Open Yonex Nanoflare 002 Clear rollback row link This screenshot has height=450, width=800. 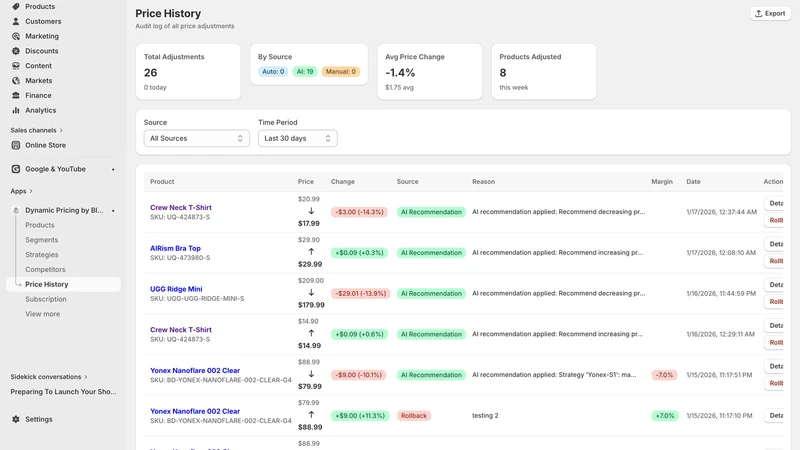click(195, 411)
